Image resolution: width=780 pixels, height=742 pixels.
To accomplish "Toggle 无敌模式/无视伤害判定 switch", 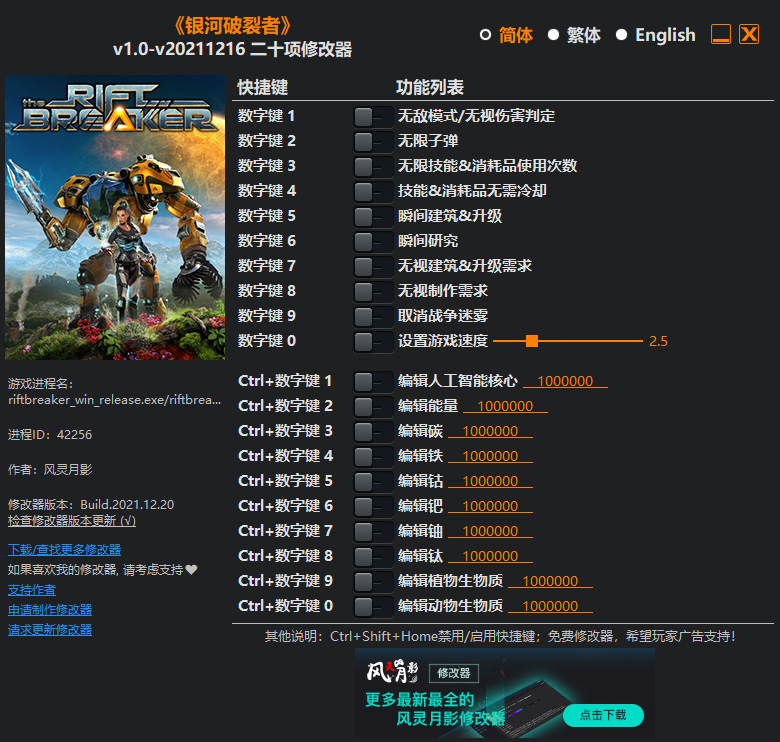I will 373,117.
